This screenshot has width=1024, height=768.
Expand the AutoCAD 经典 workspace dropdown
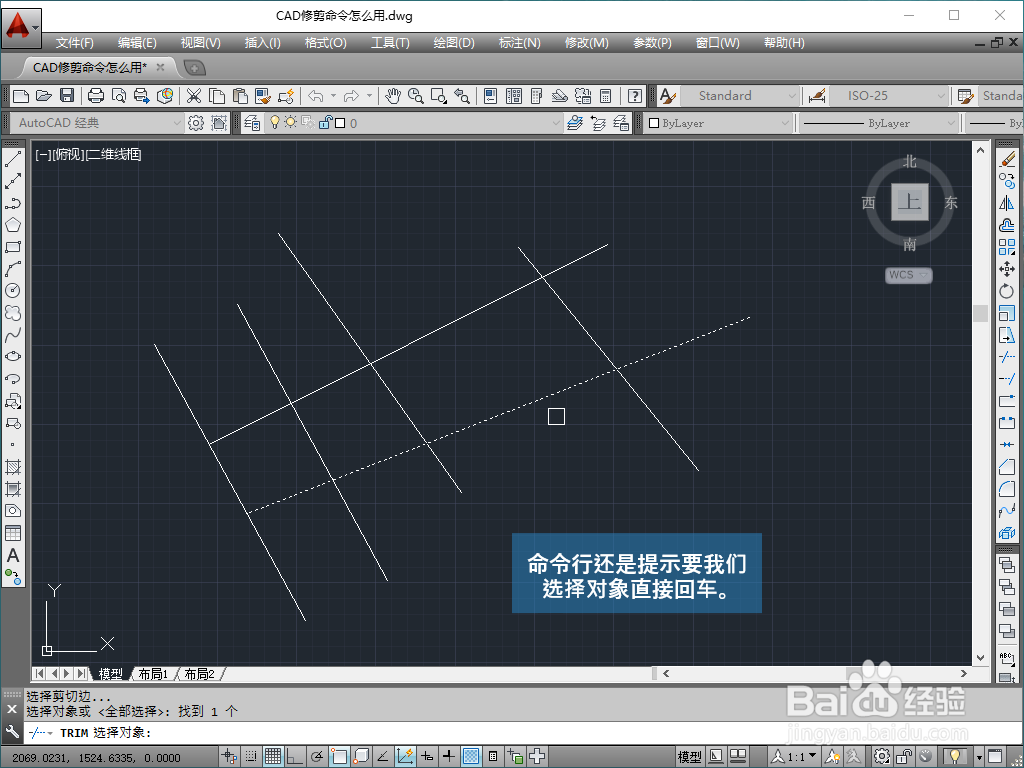pyautogui.click(x=176, y=123)
